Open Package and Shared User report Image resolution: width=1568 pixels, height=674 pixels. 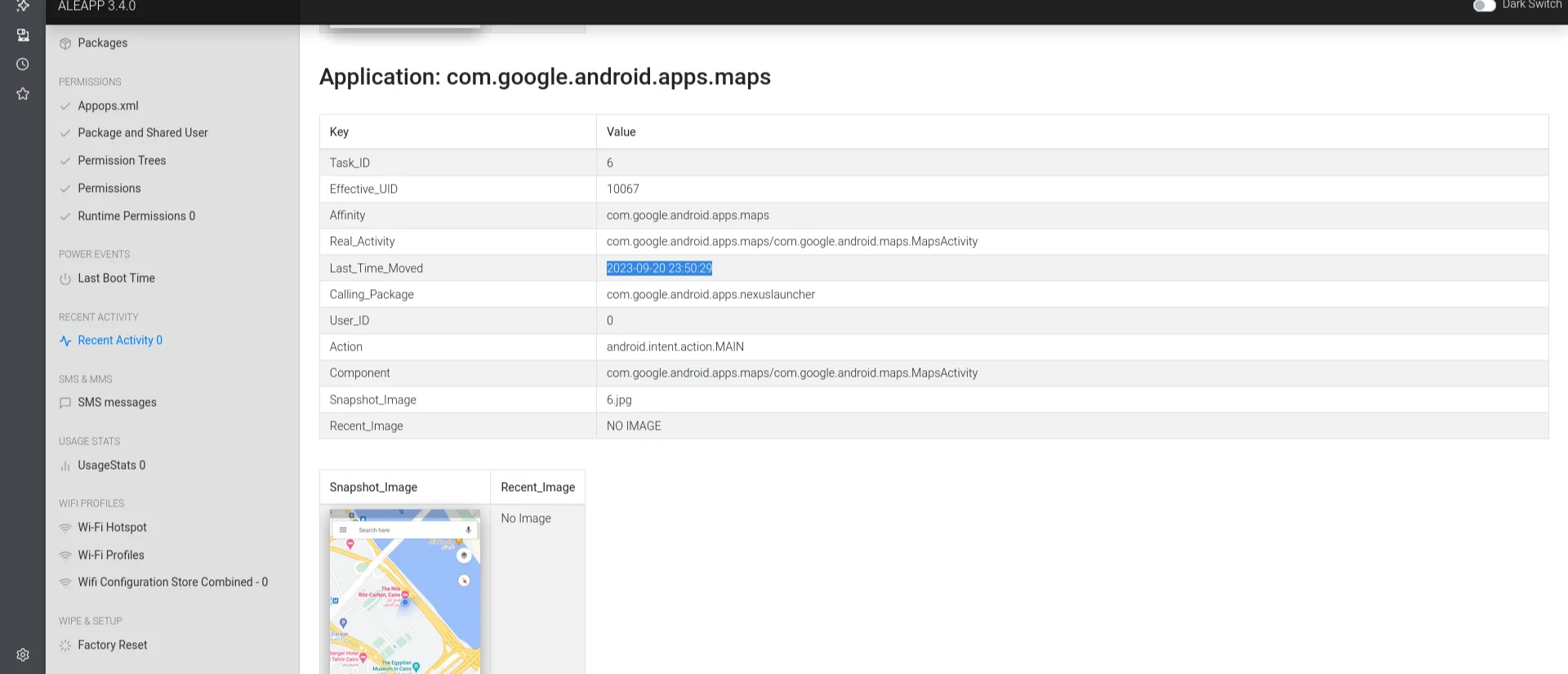[143, 132]
